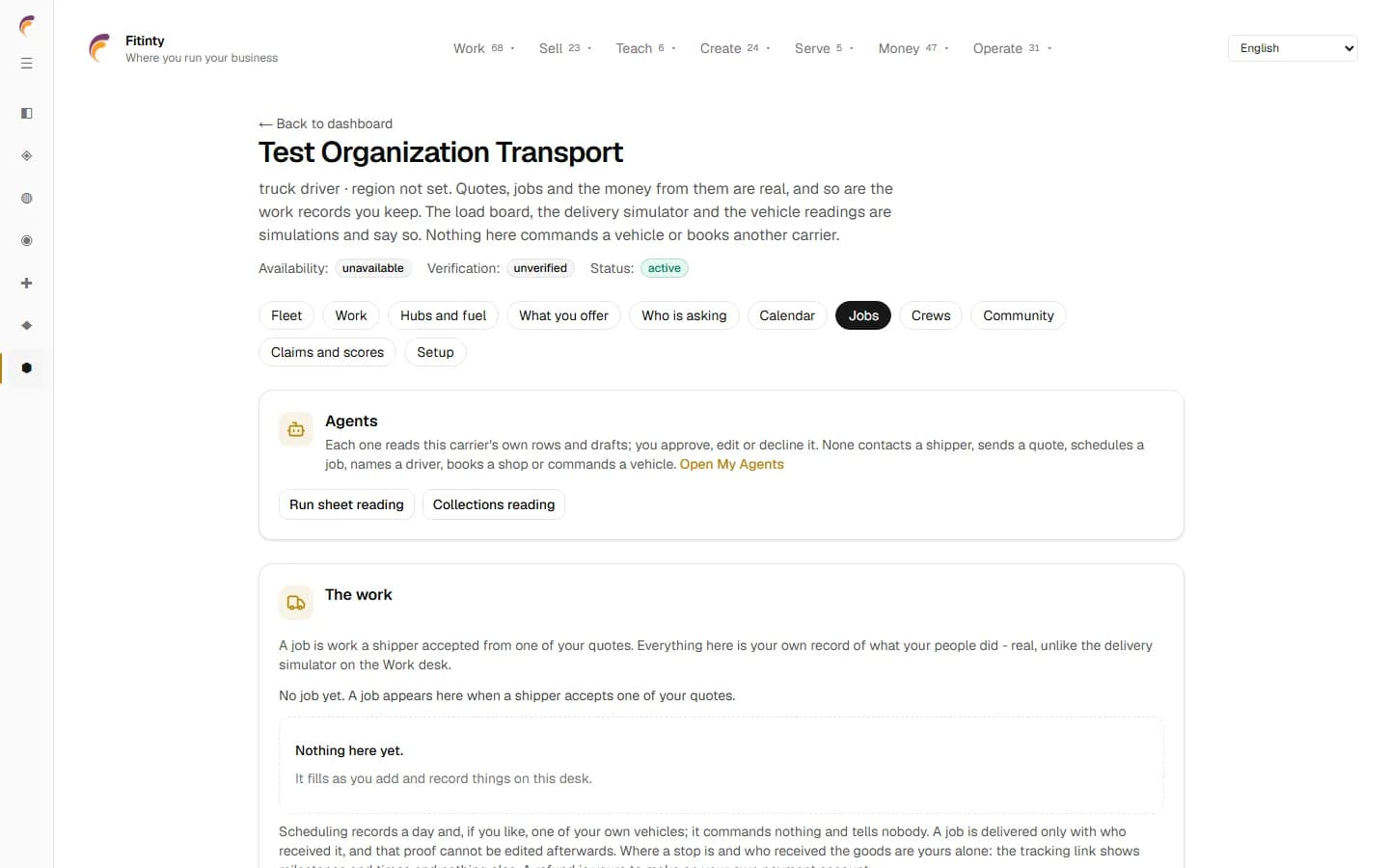Switch to the Community tab
This screenshot has width=1389, height=868.
1019,315
